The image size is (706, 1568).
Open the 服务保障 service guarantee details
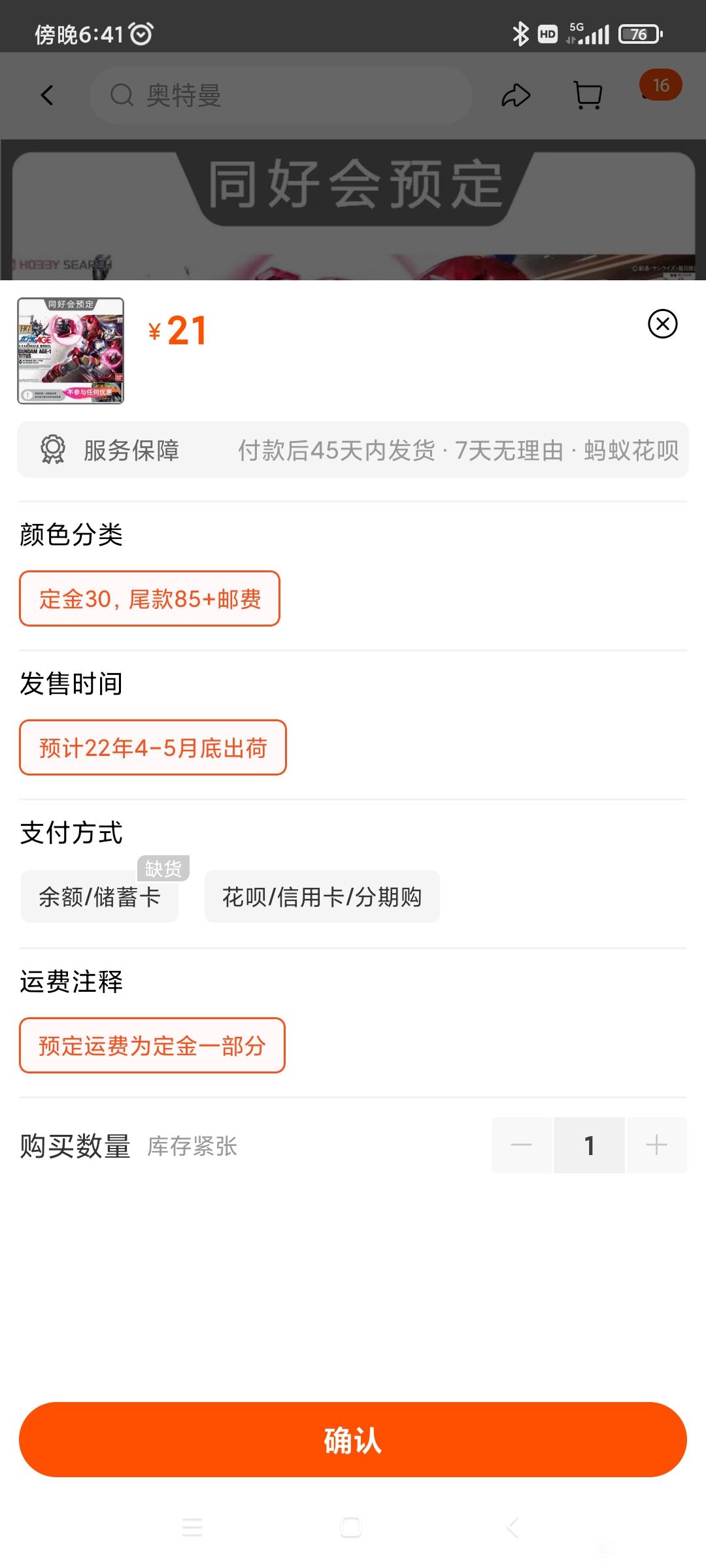353,449
